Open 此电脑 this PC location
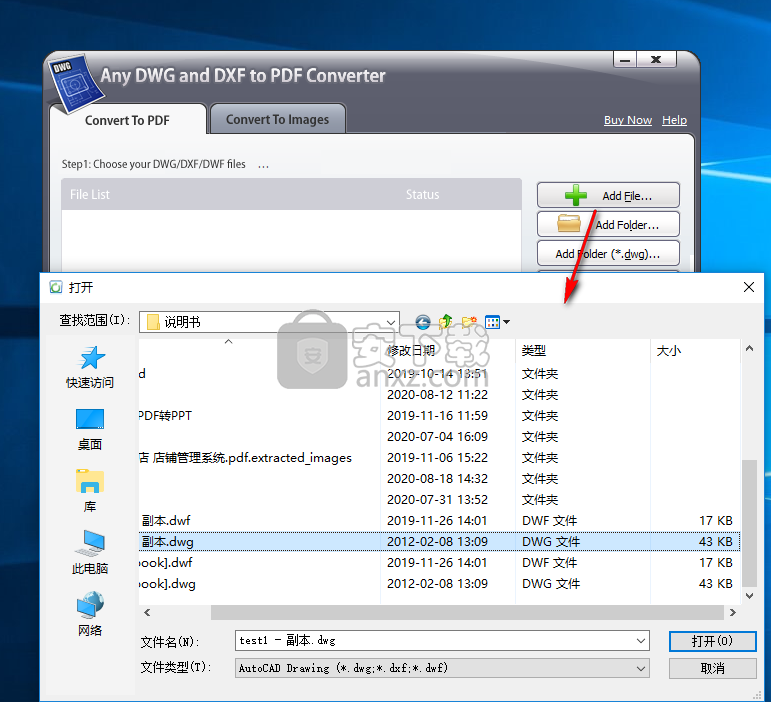 90,553
